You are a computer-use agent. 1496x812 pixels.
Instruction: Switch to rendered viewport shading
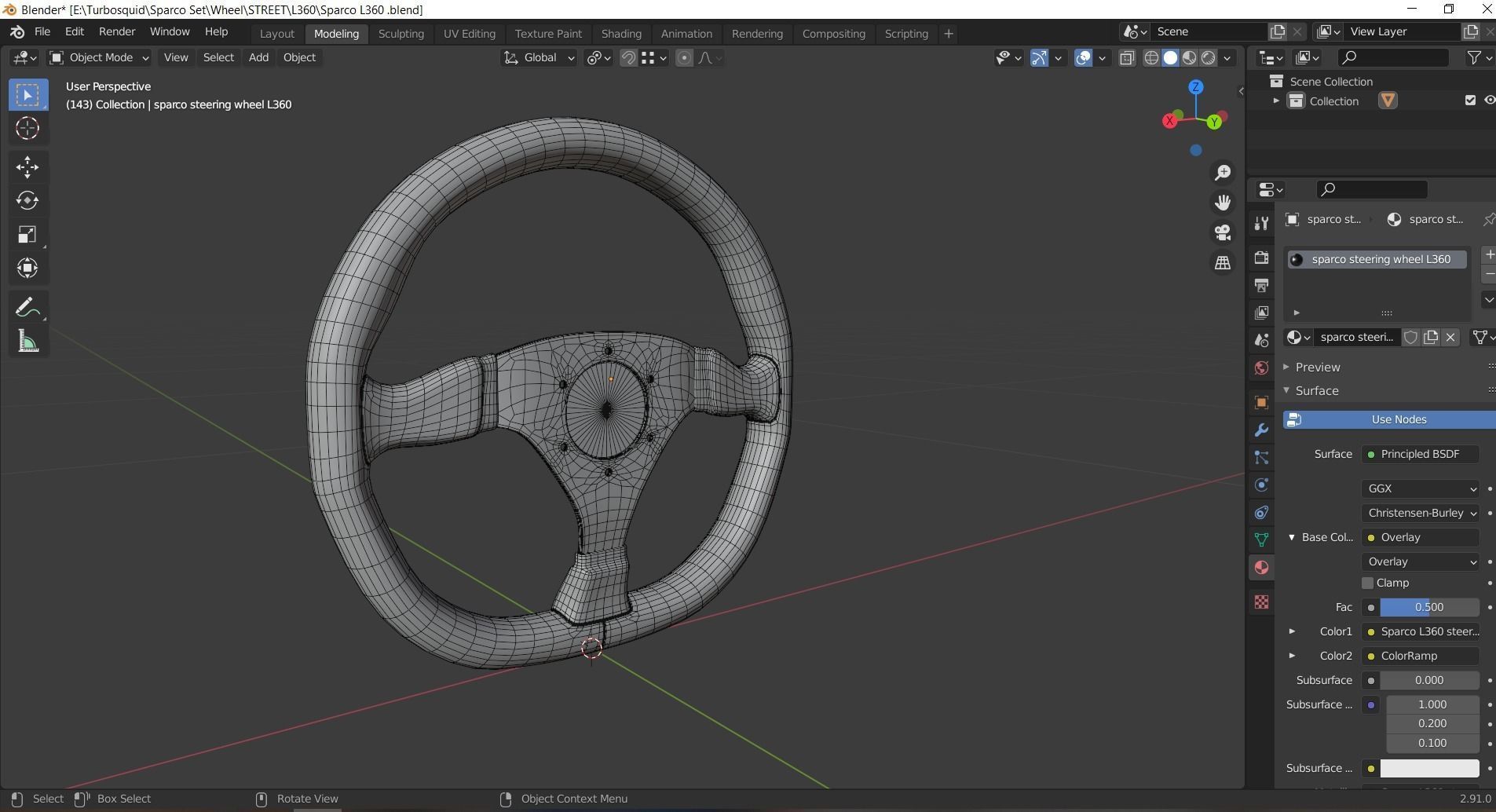pos(1209,57)
